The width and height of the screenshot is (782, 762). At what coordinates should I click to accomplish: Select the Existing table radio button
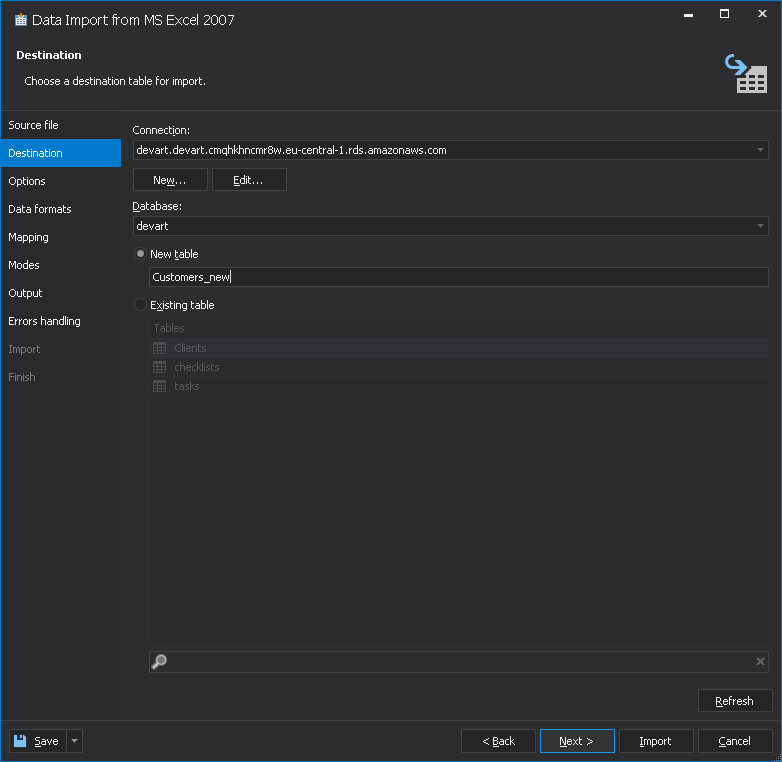click(x=141, y=305)
